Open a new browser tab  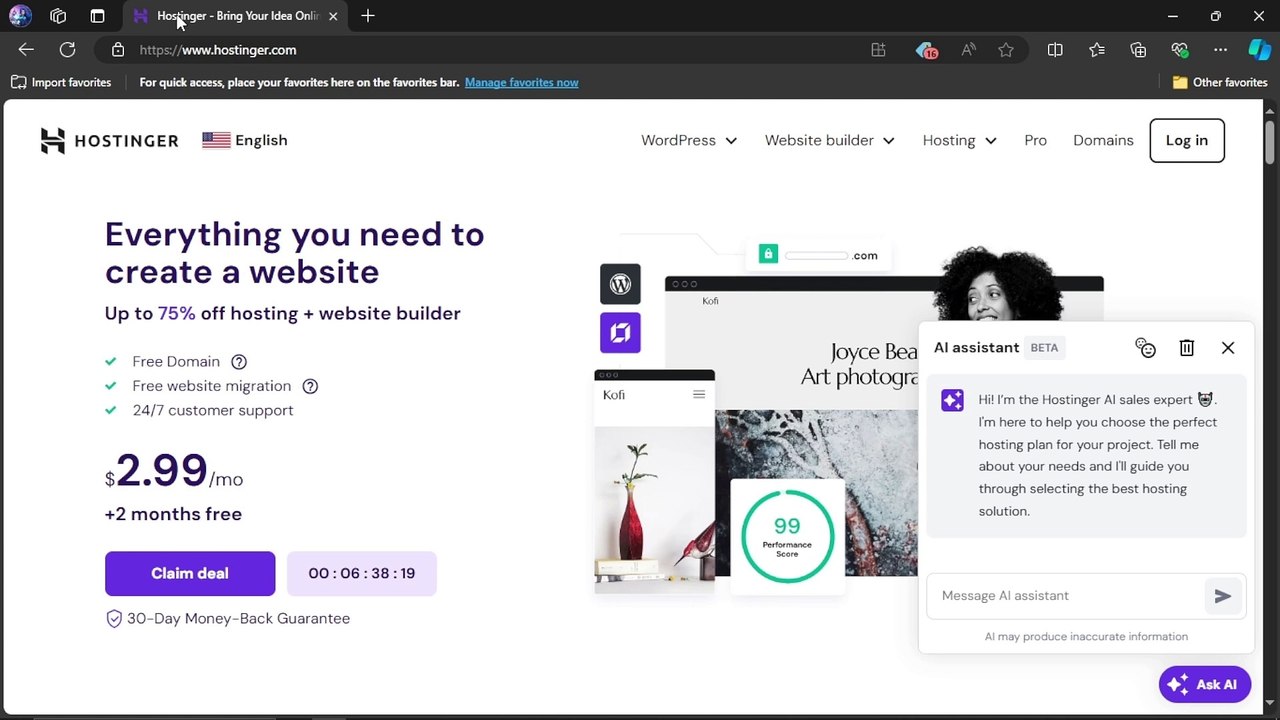pos(368,16)
